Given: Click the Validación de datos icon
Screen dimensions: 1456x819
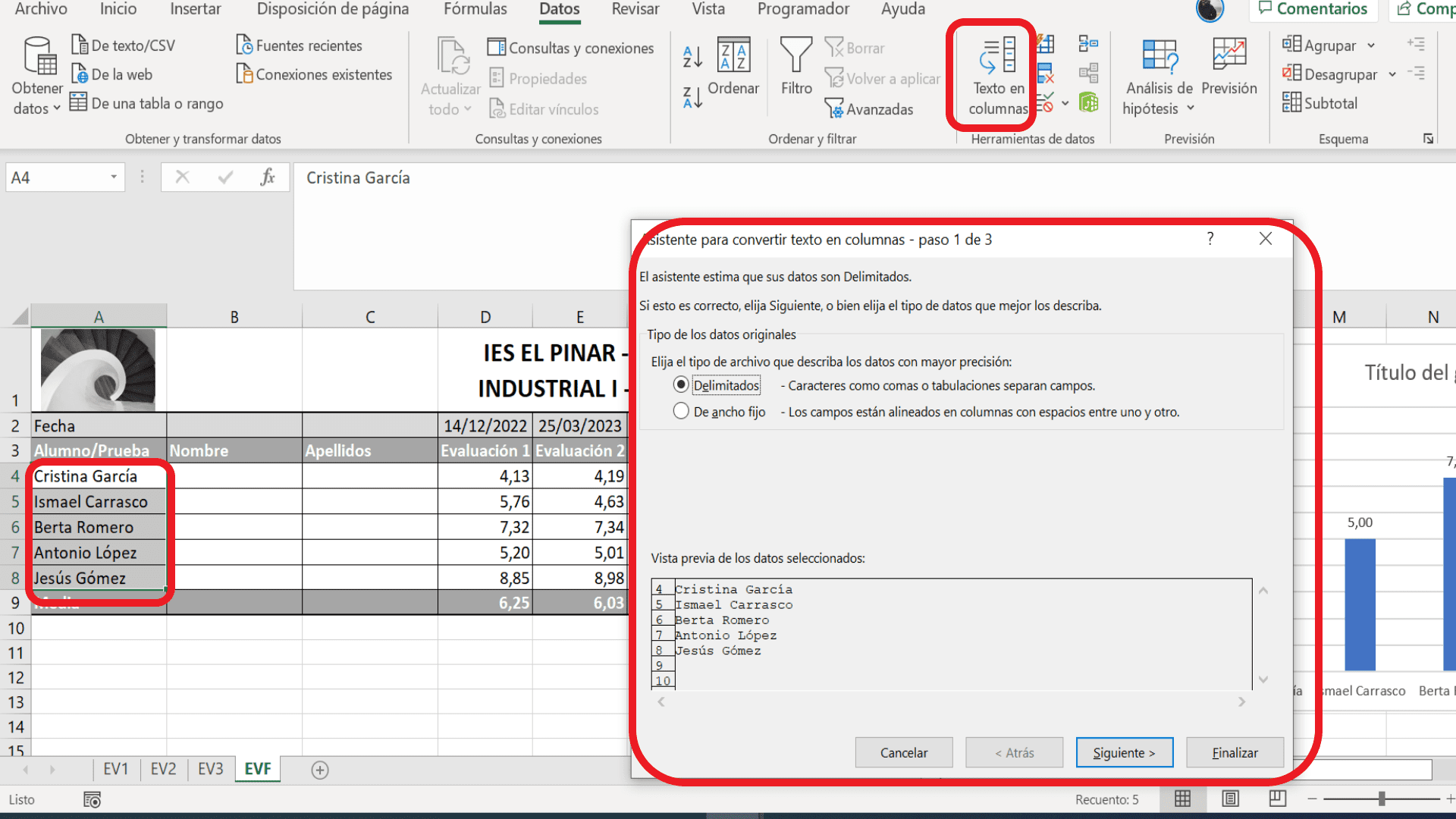Looking at the screenshot, I should [x=1046, y=102].
